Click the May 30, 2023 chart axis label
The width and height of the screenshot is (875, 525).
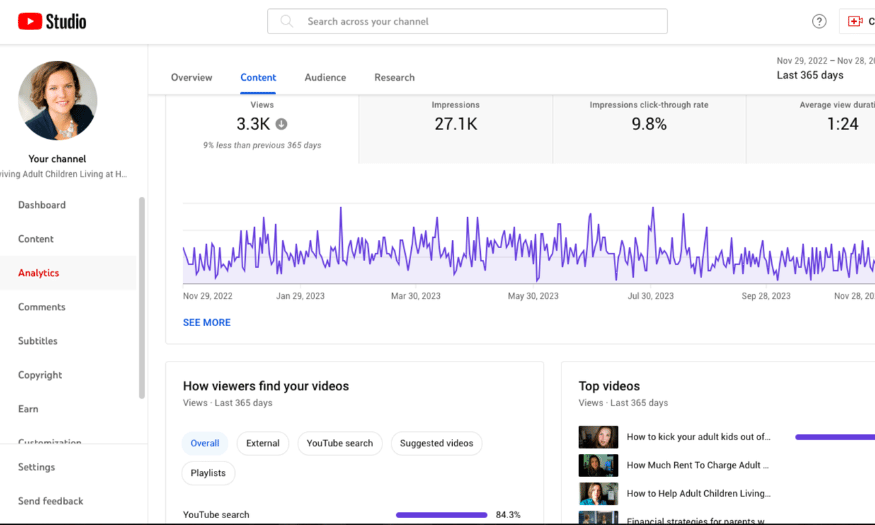click(x=533, y=296)
